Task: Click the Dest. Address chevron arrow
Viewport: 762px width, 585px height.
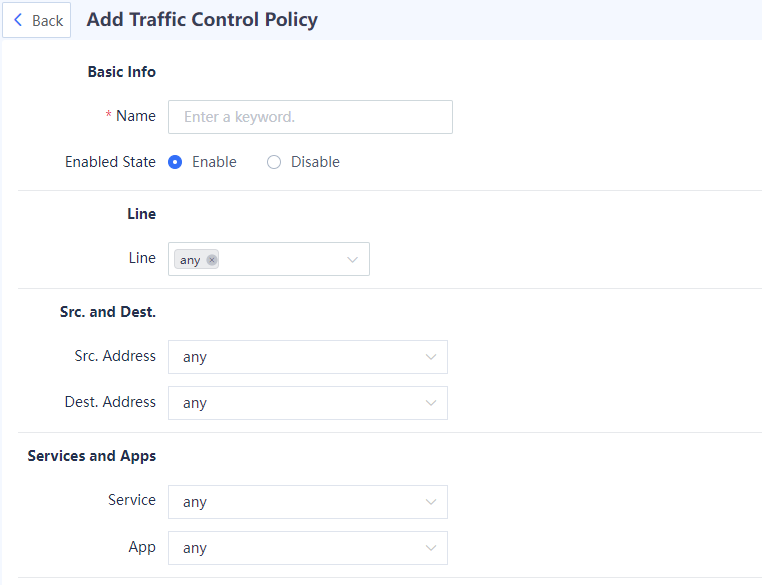Action: (431, 403)
